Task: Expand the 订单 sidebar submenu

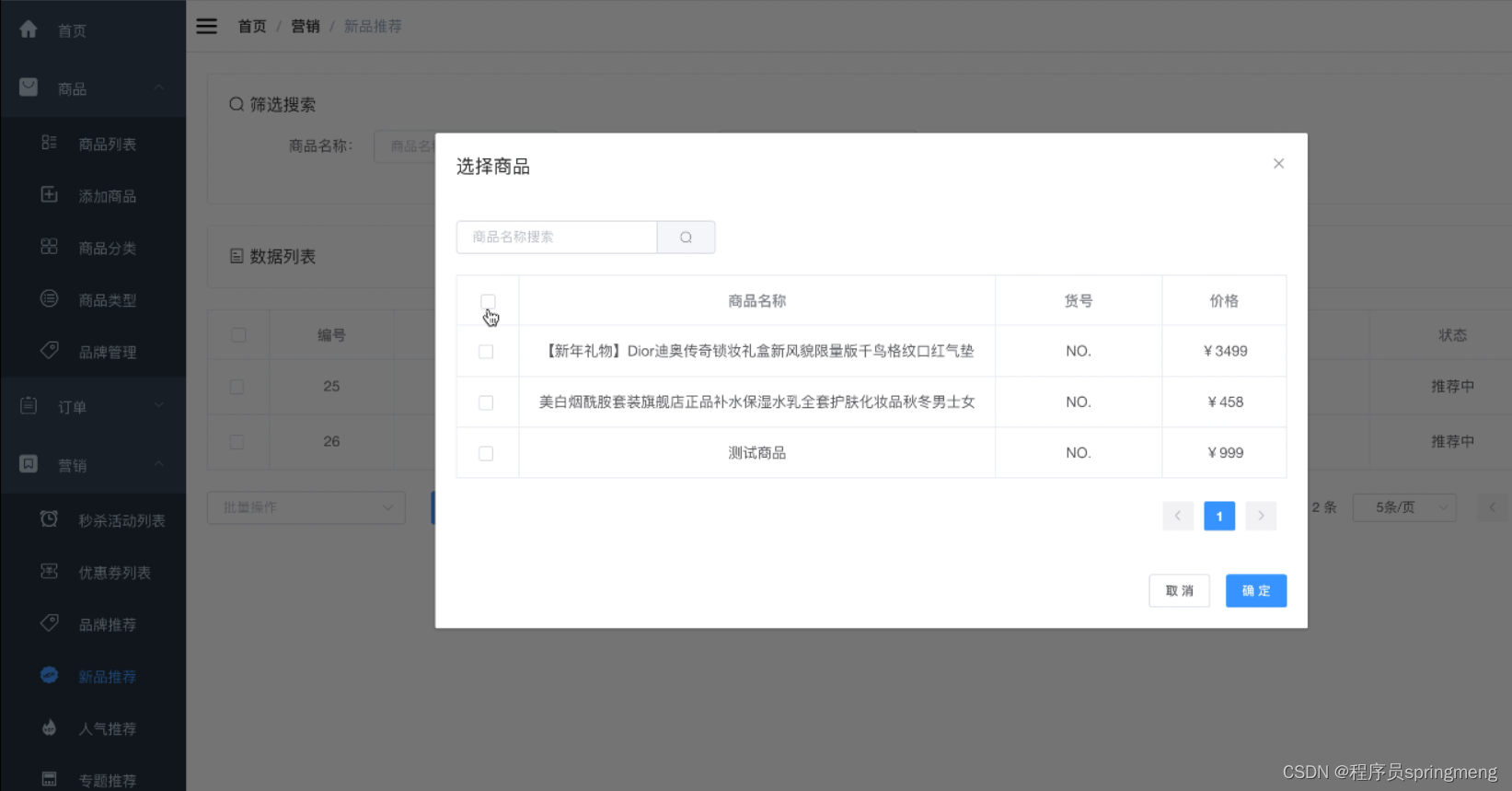Action: 92,406
